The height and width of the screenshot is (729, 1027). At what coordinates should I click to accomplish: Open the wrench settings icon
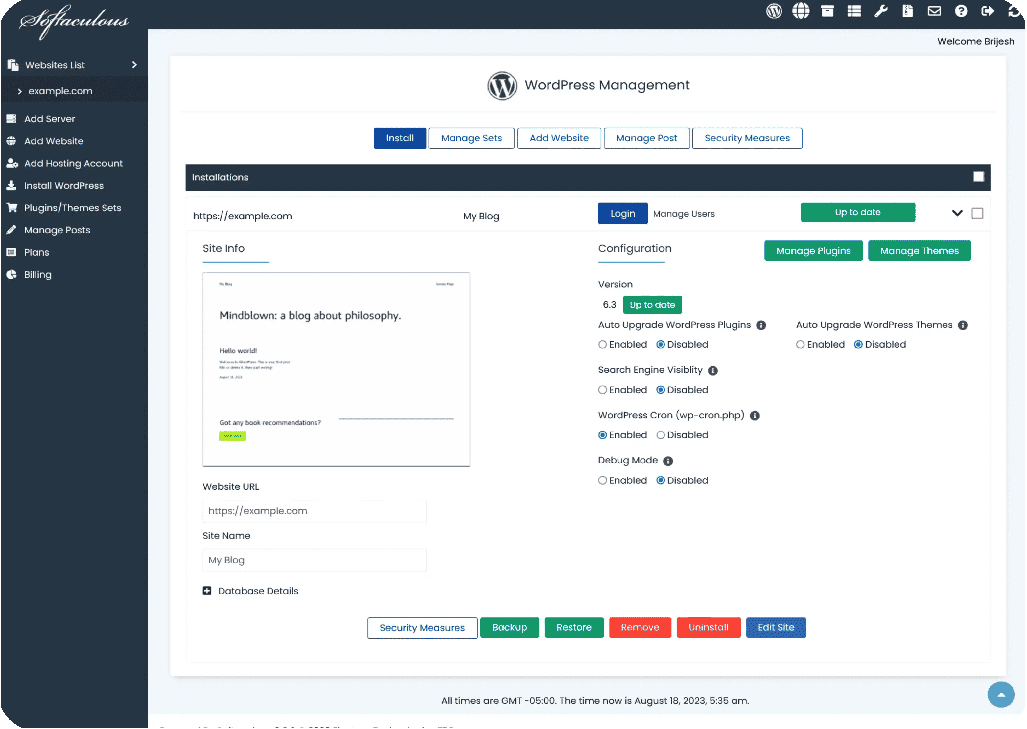[881, 11]
